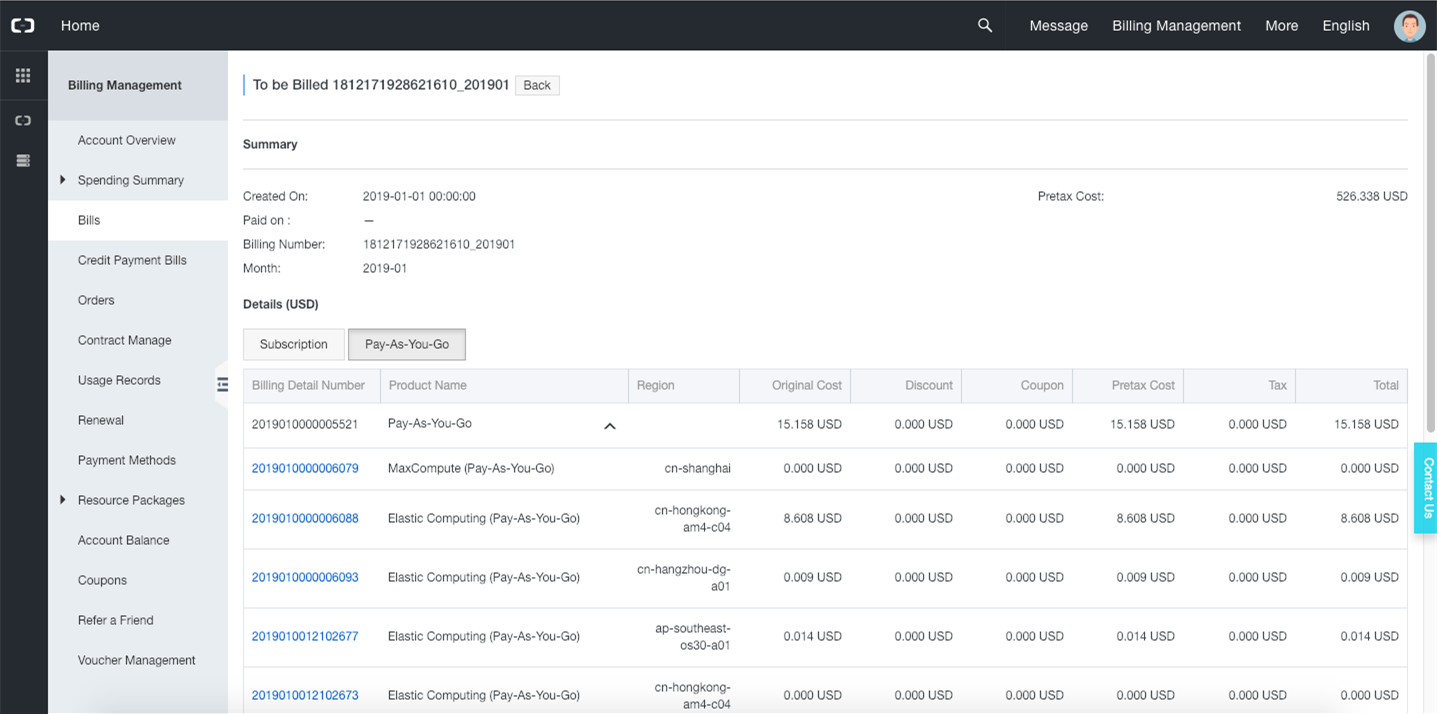1437x714 pixels.
Task: Open billing detail 2019010000006093
Action: click(305, 577)
